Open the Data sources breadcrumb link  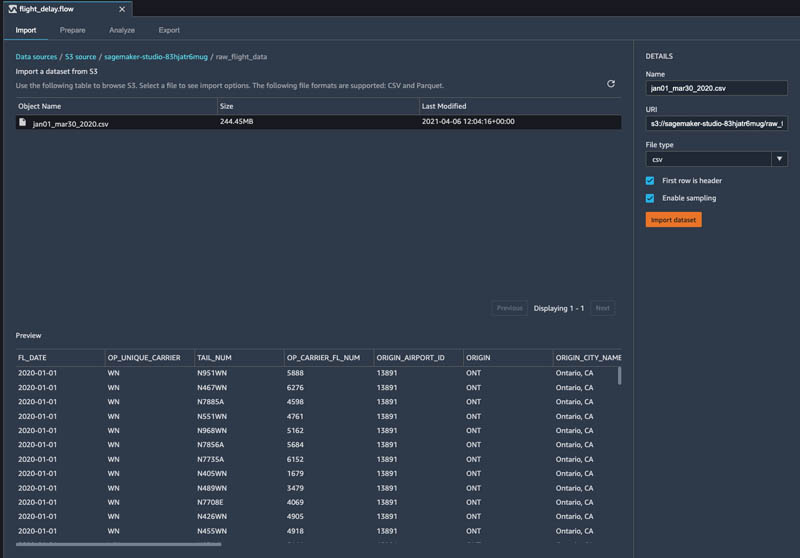coord(36,57)
